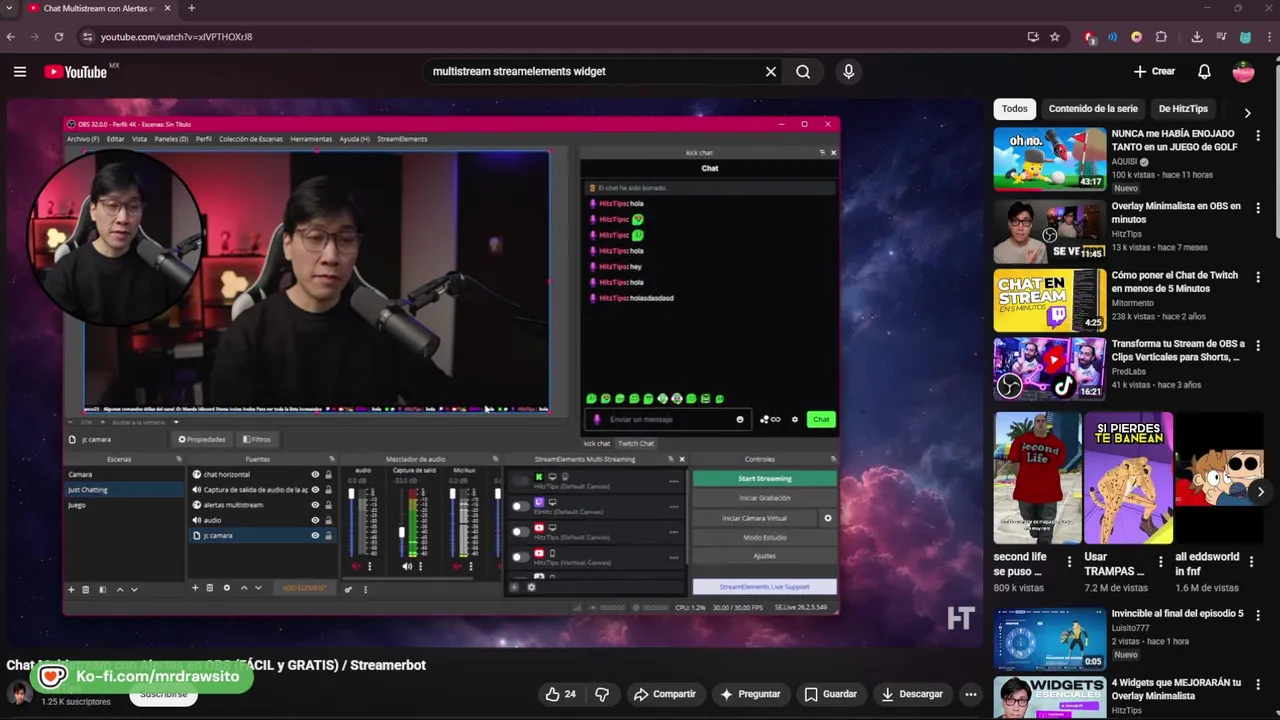Open the YouTube guide hamburger menu
Image resolution: width=1280 pixels, height=720 pixels.
coord(20,71)
